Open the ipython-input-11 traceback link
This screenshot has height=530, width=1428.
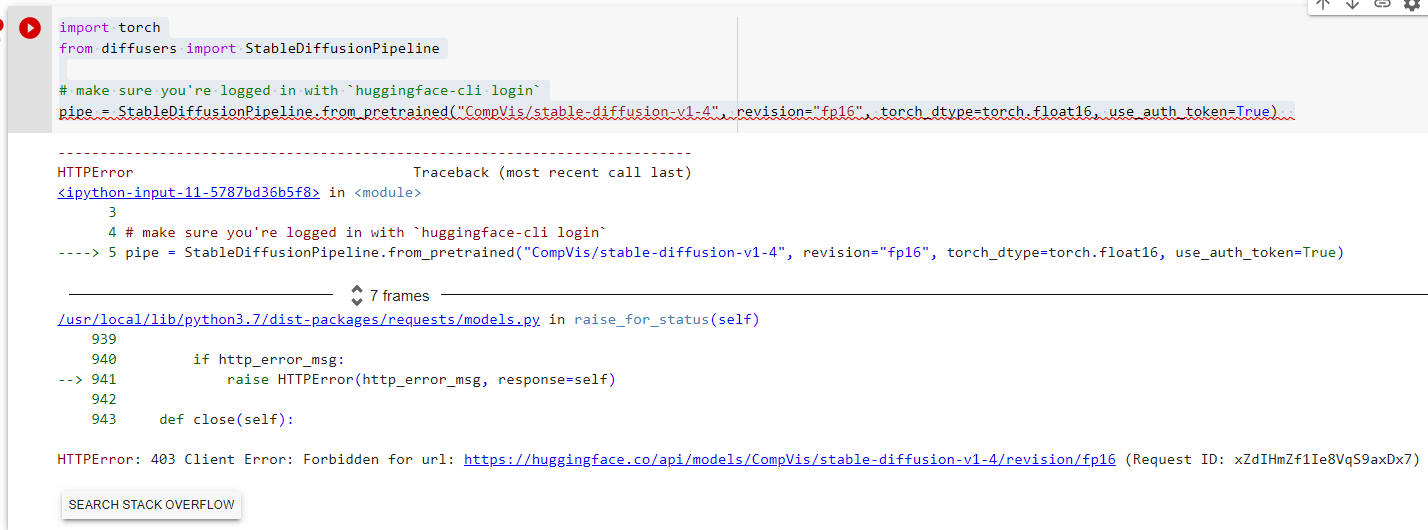tap(189, 192)
